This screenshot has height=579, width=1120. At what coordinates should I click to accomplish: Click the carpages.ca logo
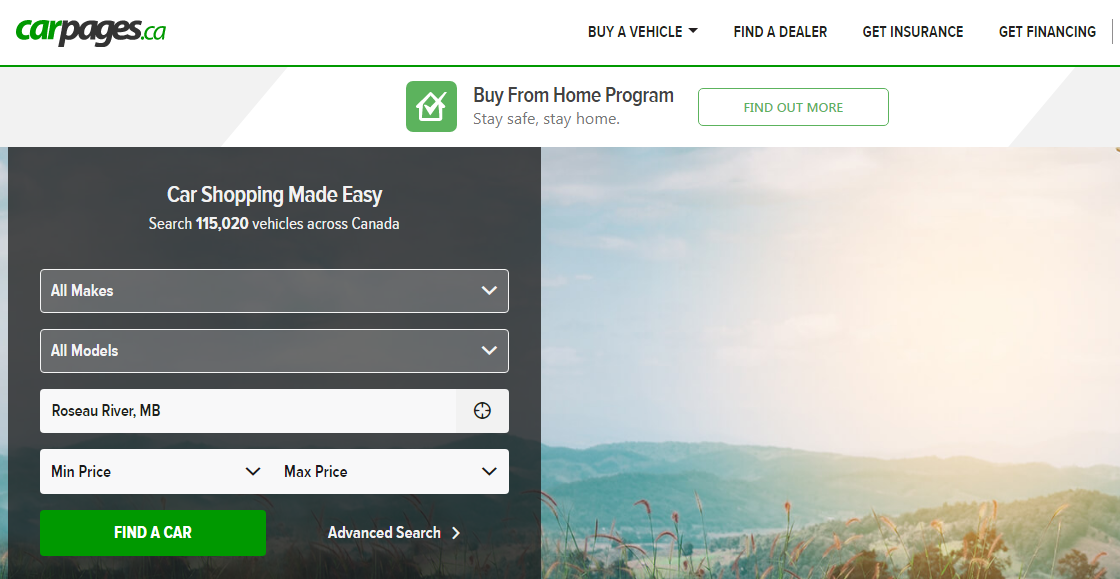[91, 32]
